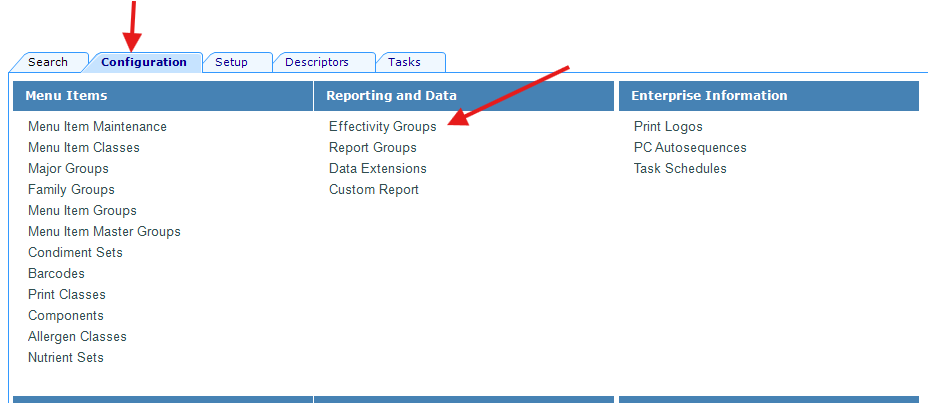Go to the Descriptors tab
Image resolution: width=928 pixels, height=403 pixels.
pyautogui.click(x=316, y=62)
